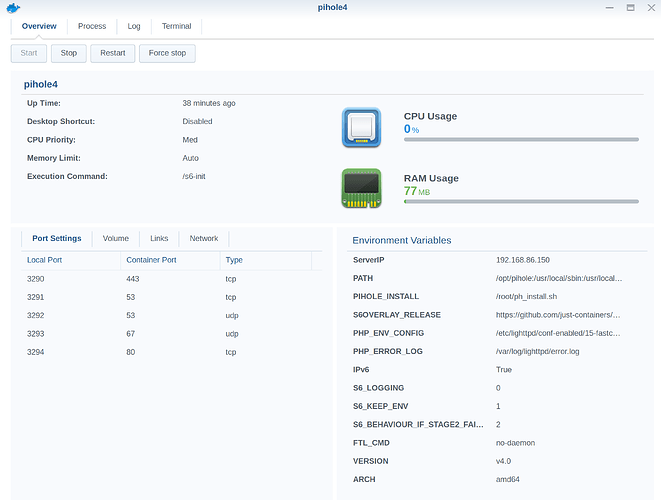Open the Log tab

[134, 26]
